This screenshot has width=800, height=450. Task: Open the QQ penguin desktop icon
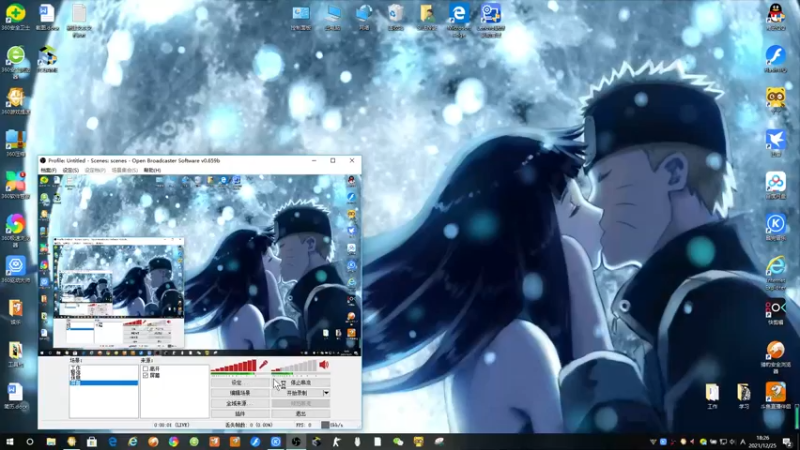776,16
